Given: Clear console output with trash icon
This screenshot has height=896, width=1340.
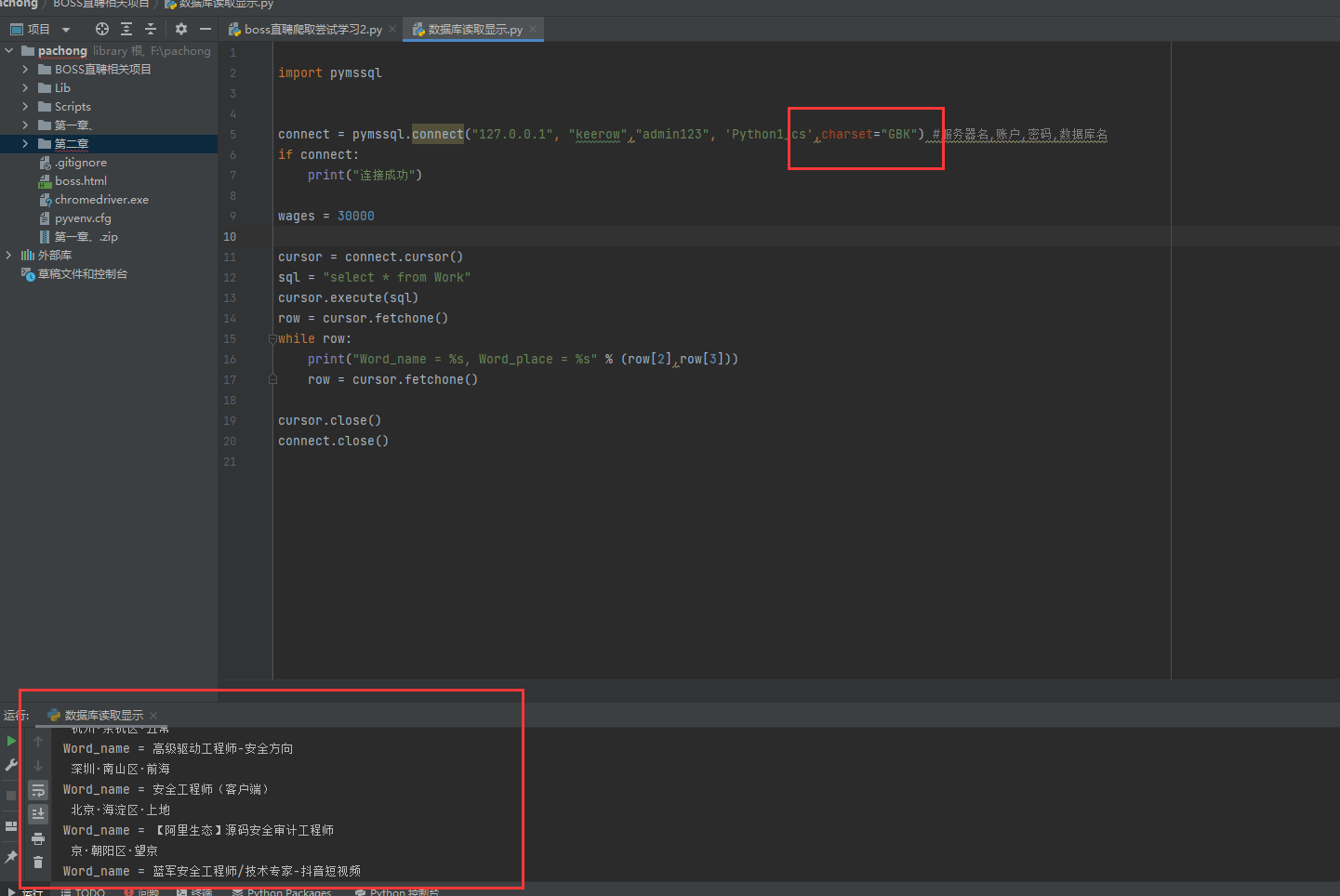Looking at the screenshot, I should coord(38,863).
